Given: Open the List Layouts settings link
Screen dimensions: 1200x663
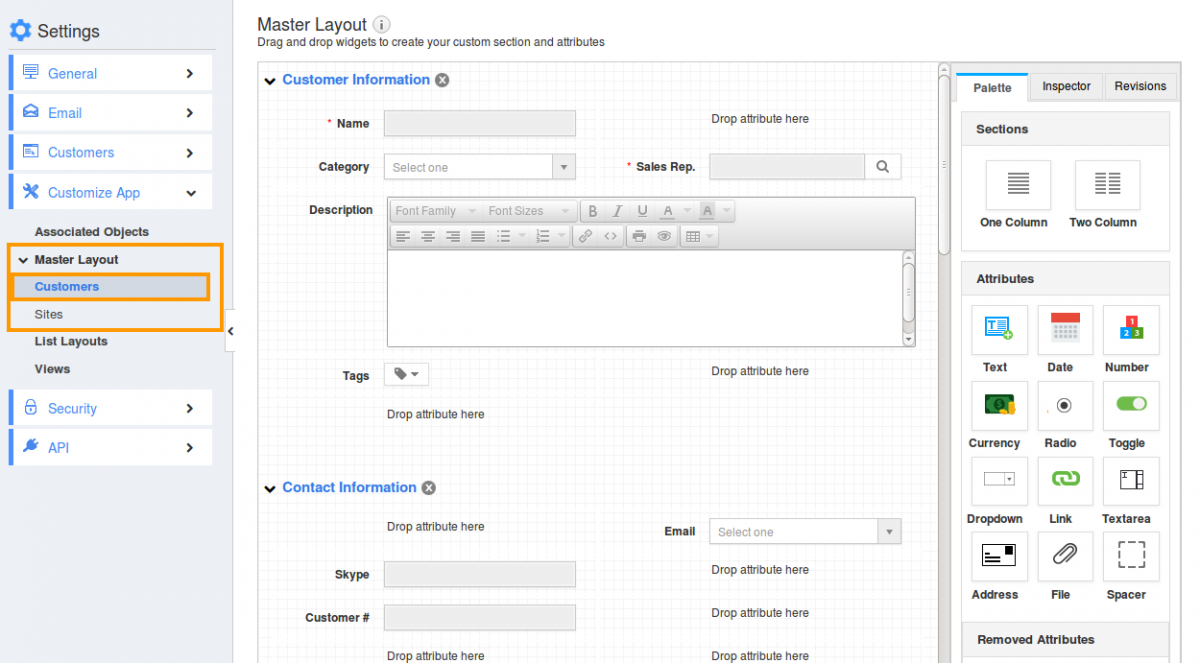Looking at the screenshot, I should 71,342.
